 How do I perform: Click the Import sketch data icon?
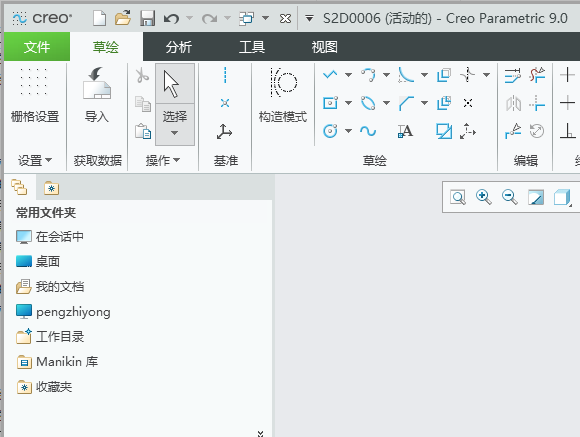tap(97, 95)
